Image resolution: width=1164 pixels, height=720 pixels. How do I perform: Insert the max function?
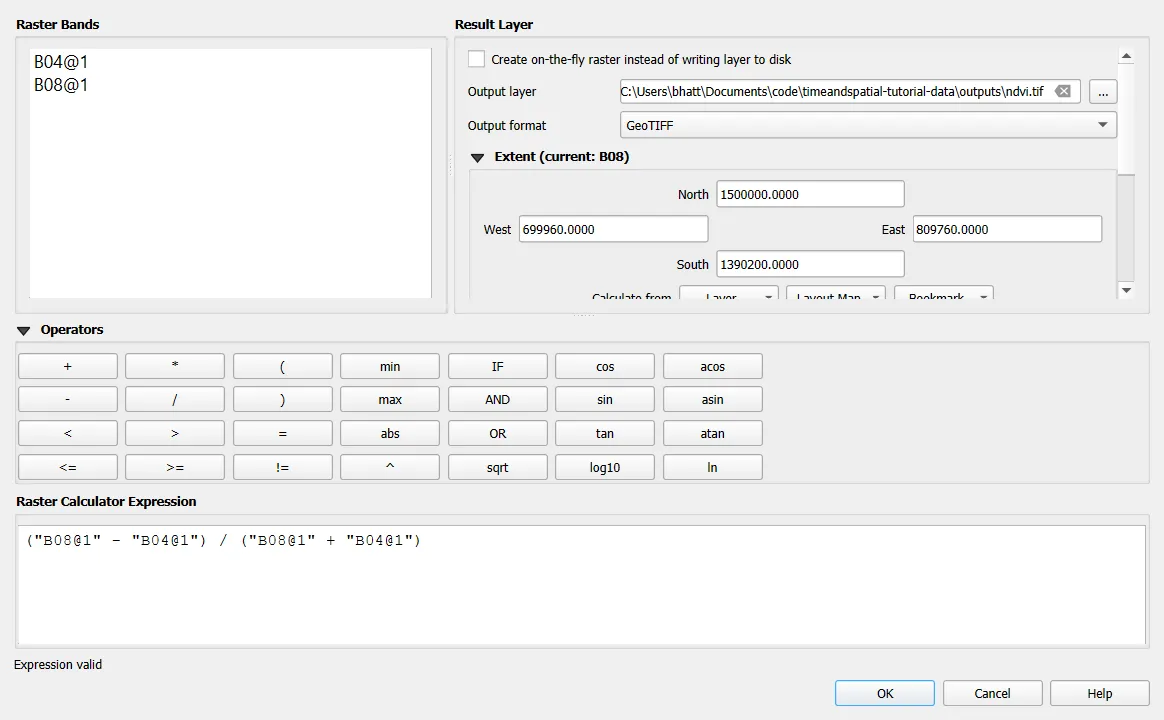pos(390,399)
